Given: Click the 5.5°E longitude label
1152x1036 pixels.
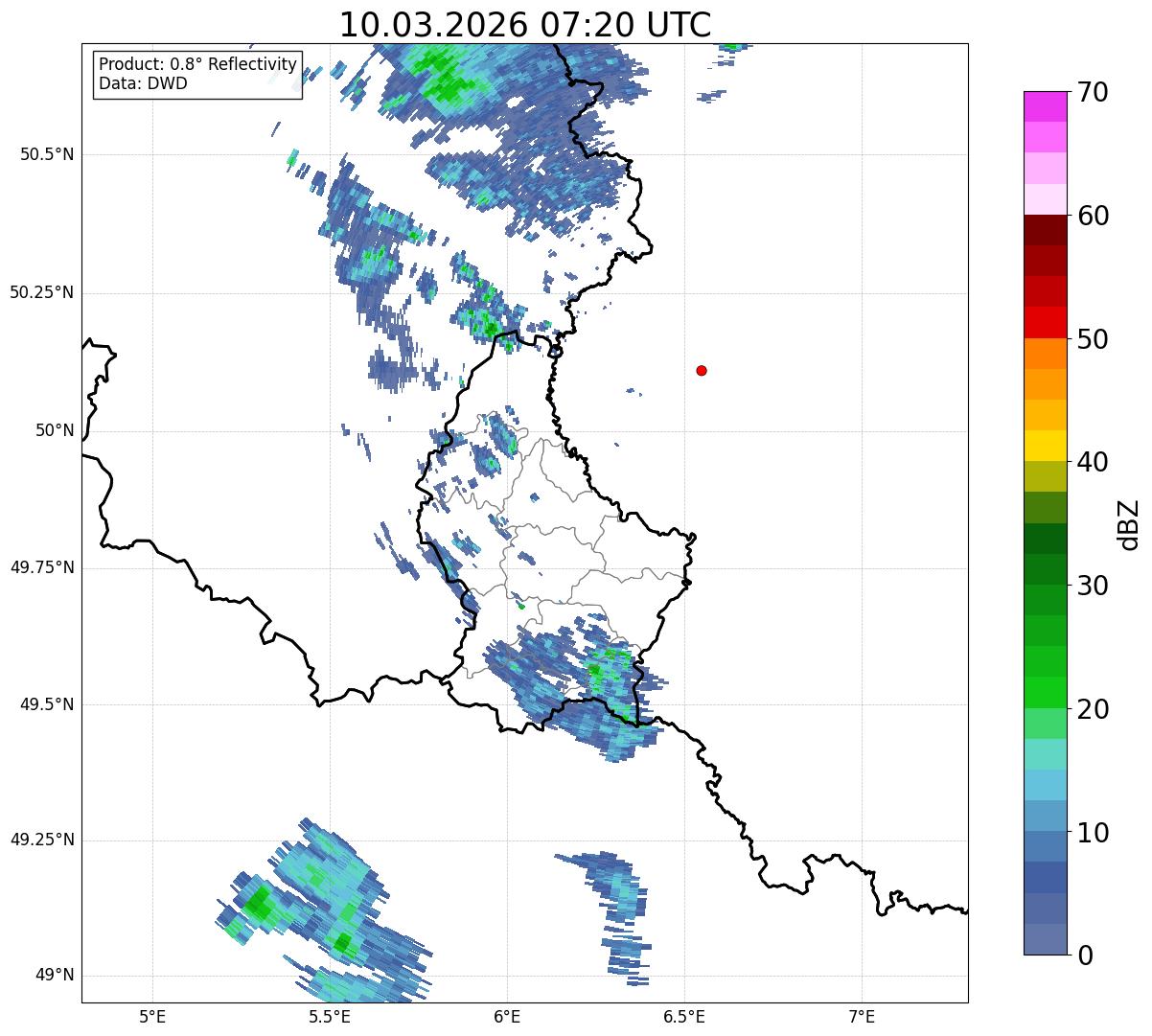Looking at the screenshot, I should click(330, 1017).
